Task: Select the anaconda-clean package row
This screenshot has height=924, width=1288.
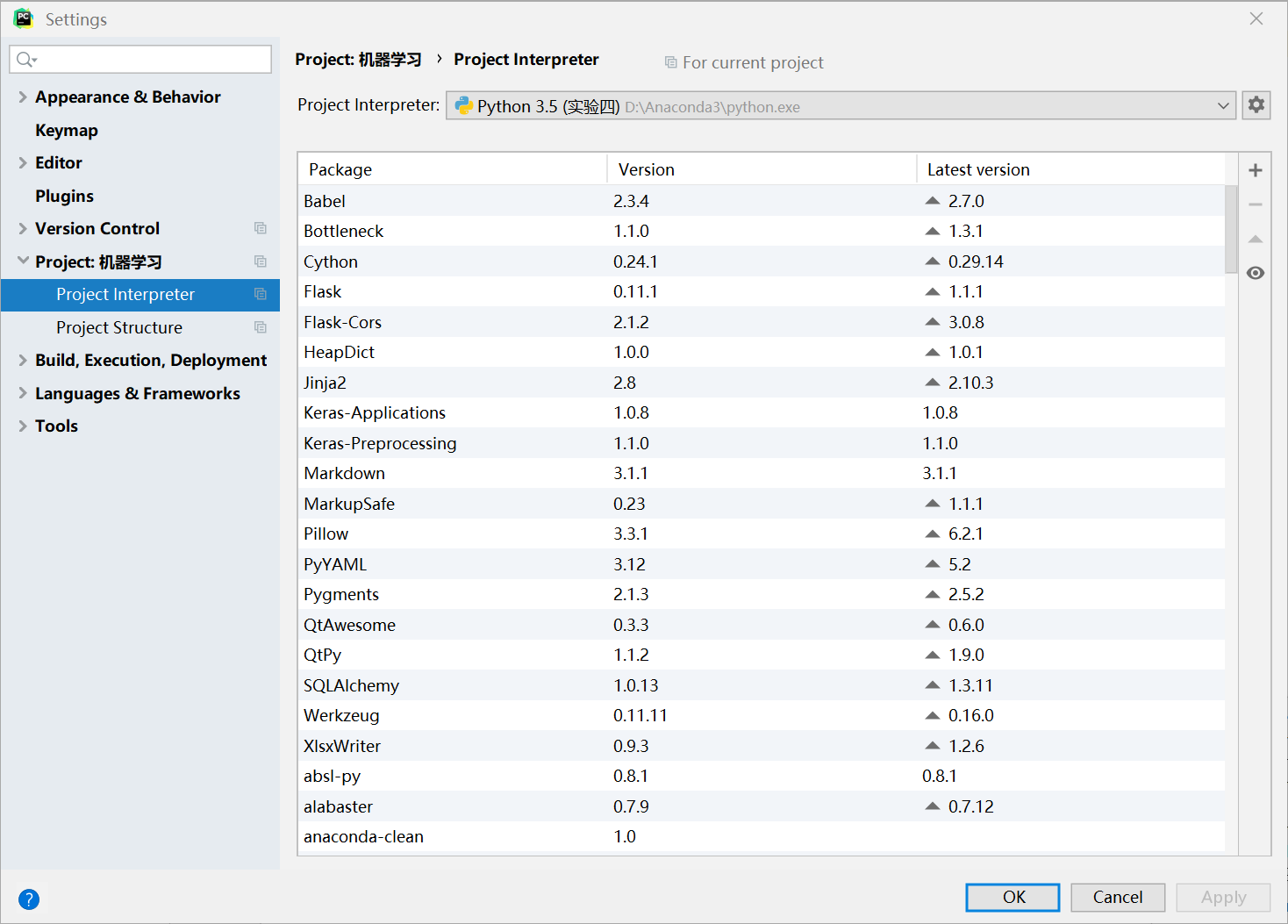Action: 762,836
